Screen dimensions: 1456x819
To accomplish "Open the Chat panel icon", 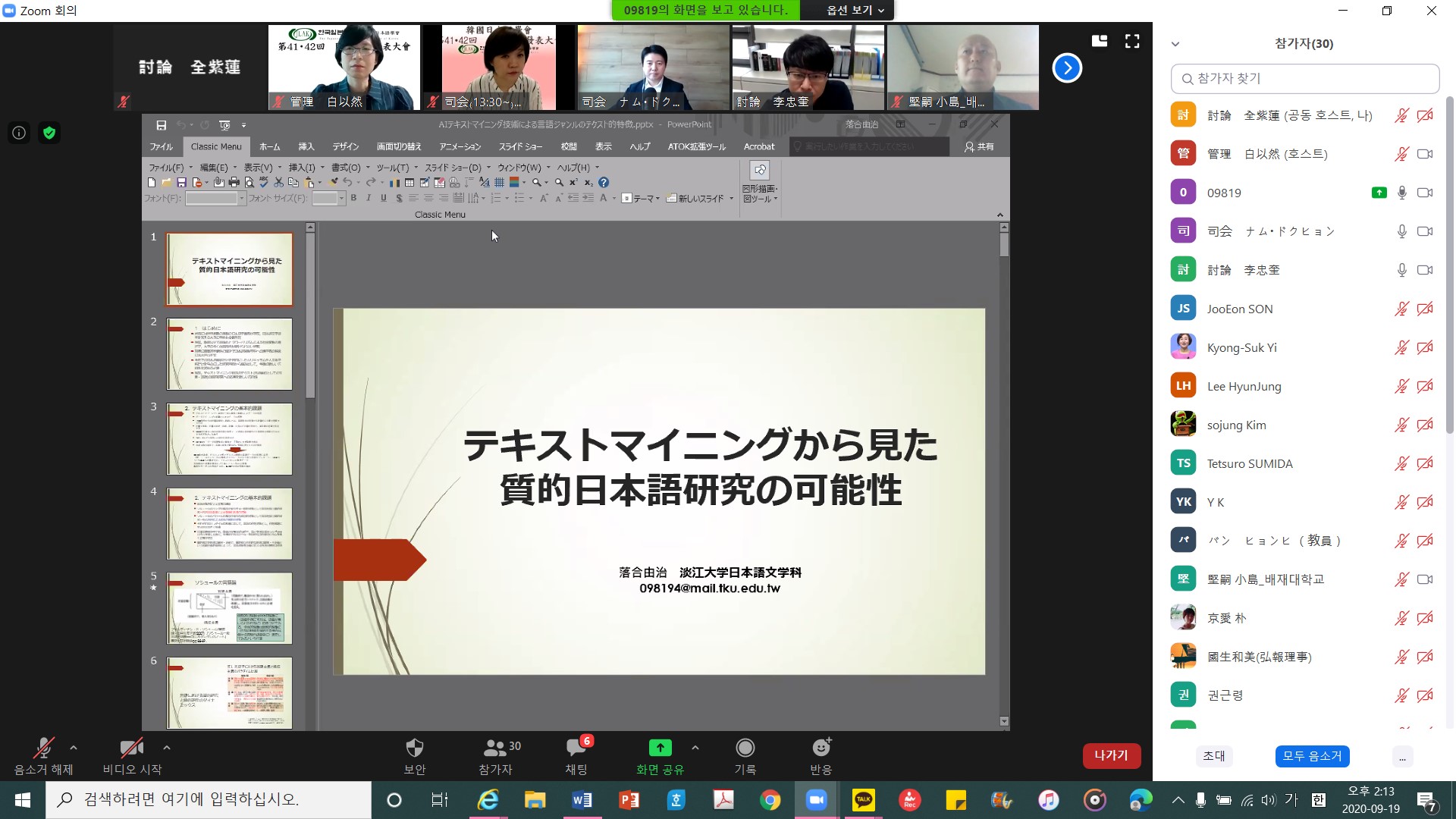I will click(x=576, y=748).
